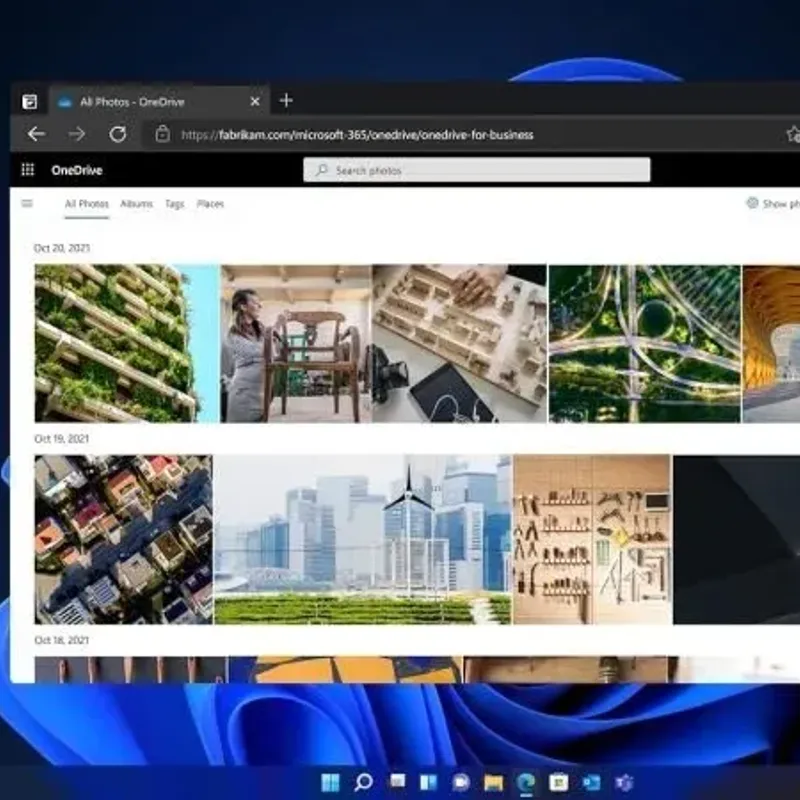Reload the current page
The width and height of the screenshot is (800, 800).
click(x=118, y=134)
